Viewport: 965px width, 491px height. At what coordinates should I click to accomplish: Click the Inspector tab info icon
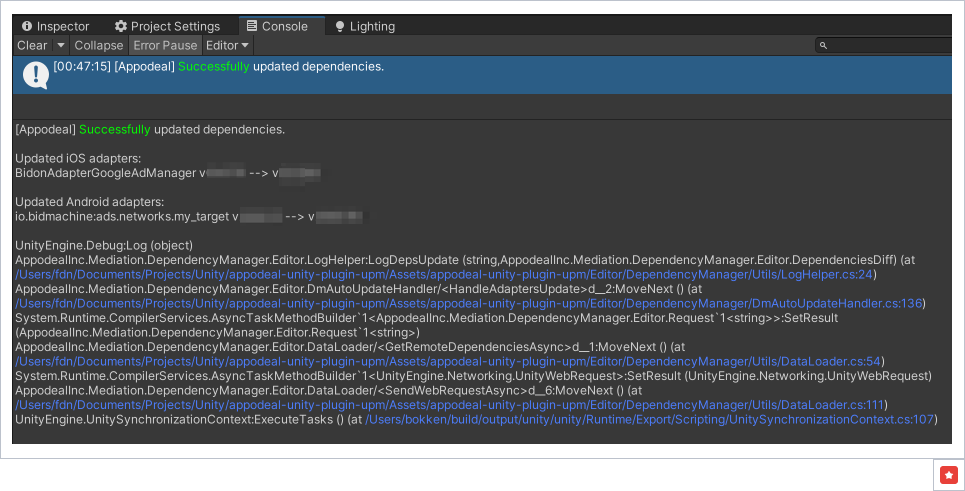pyautogui.click(x=27, y=27)
